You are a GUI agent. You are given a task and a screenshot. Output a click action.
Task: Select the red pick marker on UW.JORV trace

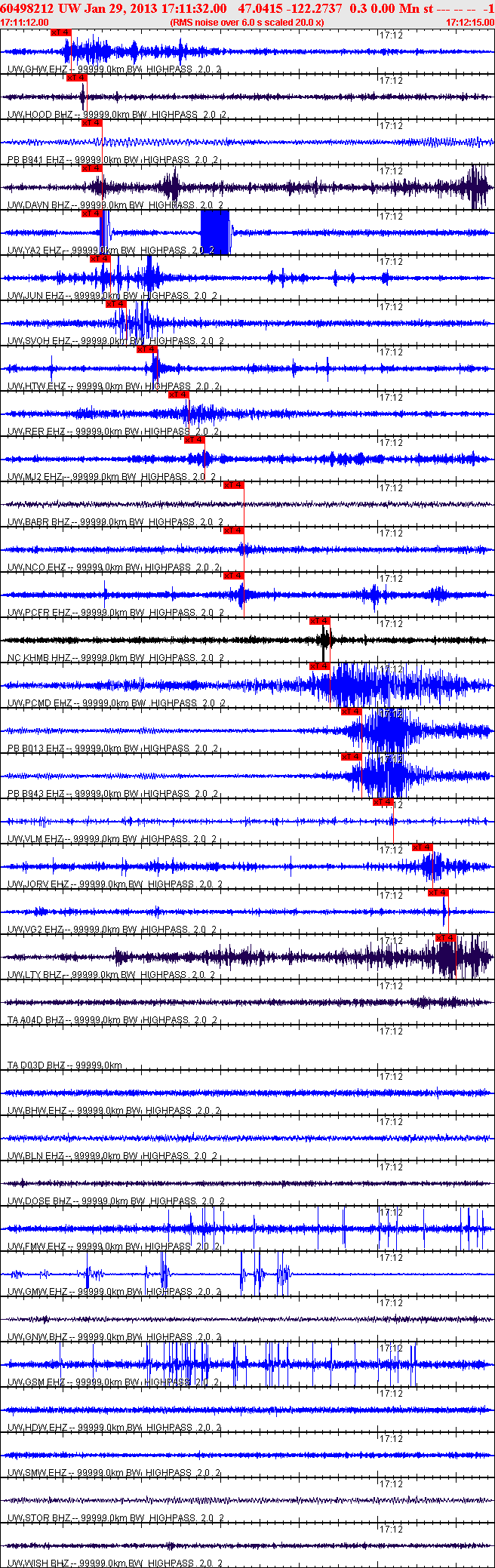pyautogui.click(x=422, y=847)
